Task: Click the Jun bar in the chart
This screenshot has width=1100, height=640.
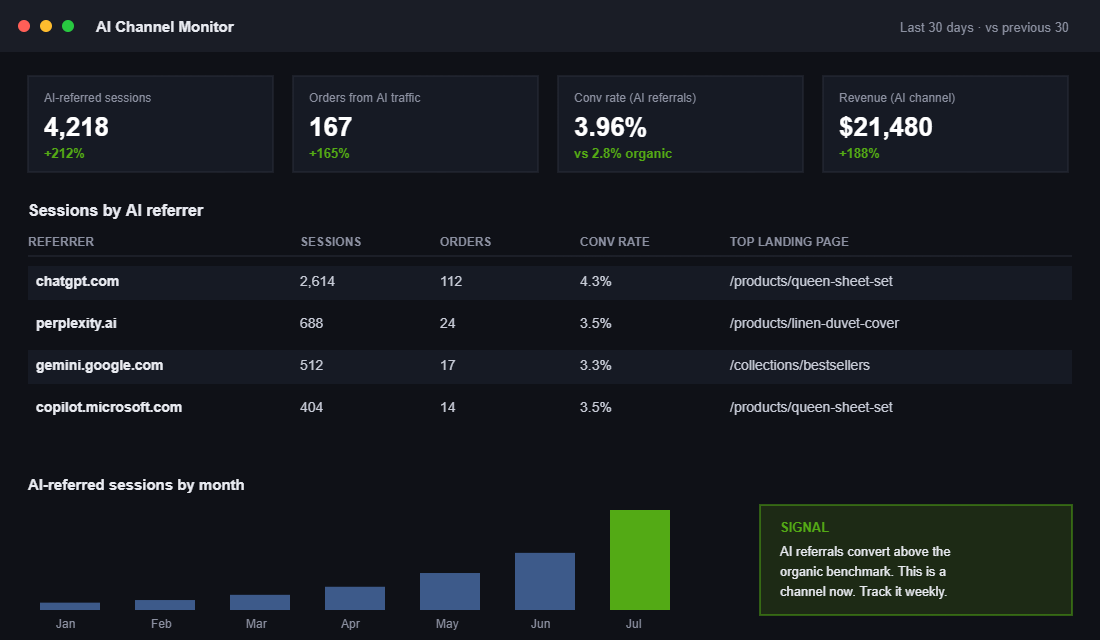Action: point(545,581)
